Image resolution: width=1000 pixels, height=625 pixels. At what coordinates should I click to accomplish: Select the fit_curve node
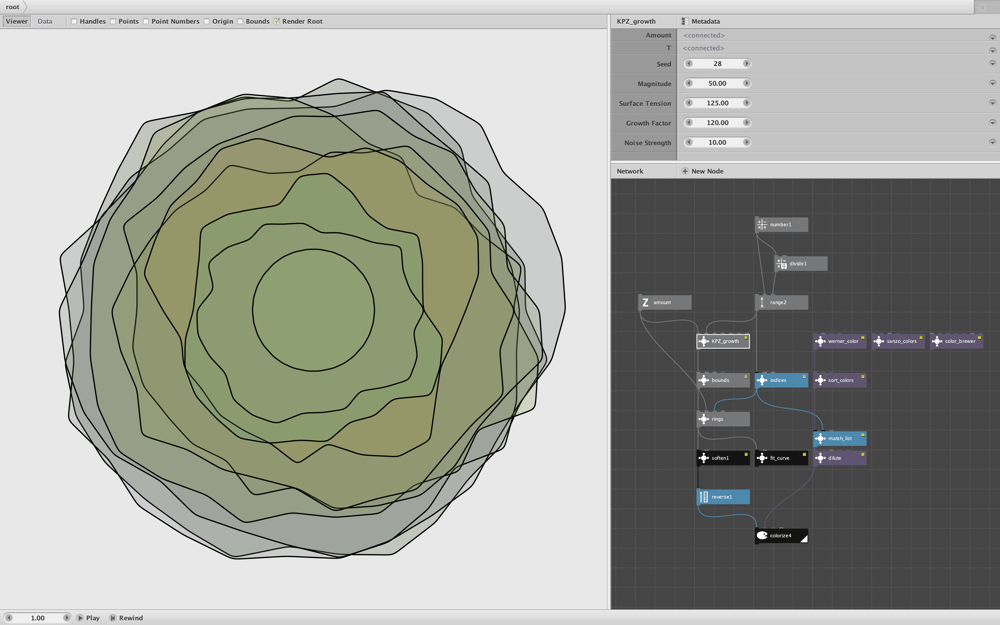pos(781,458)
